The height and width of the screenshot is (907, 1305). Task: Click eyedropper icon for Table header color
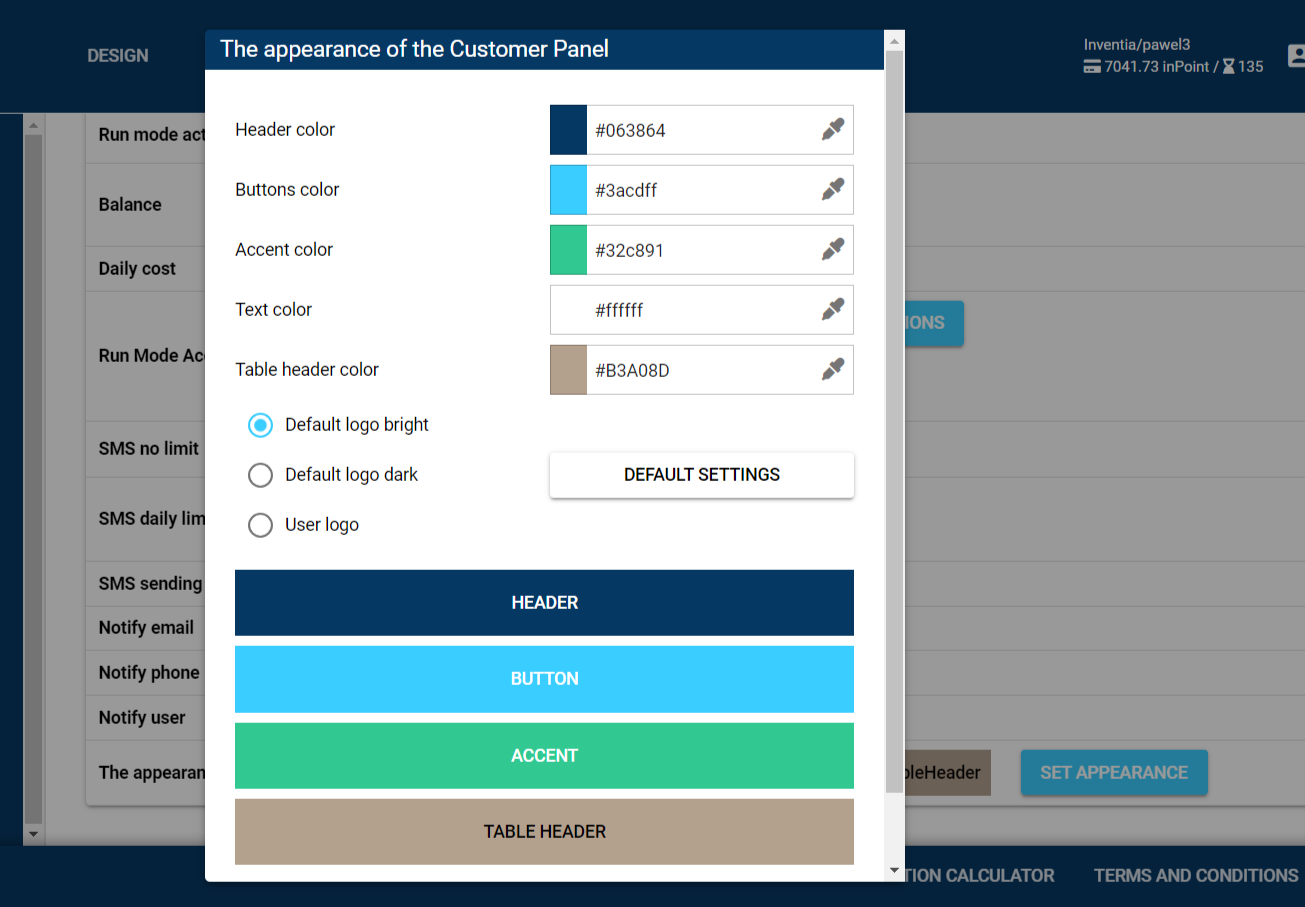coord(833,369)
